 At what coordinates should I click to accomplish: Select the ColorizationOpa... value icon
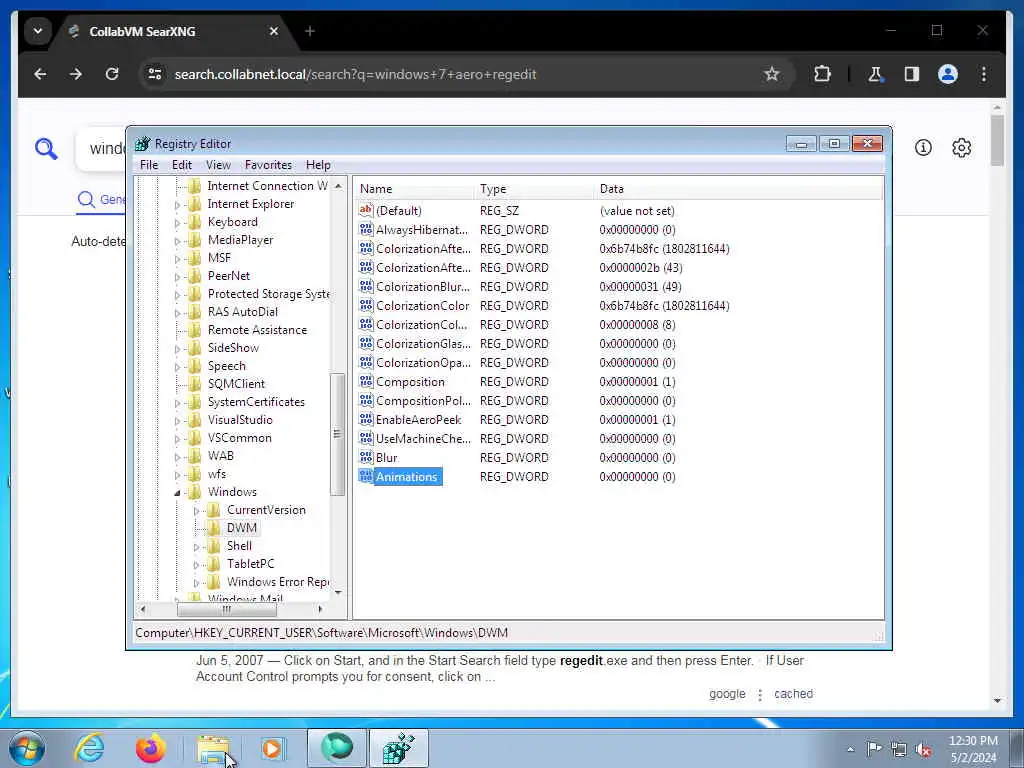(x=366, y=362)
